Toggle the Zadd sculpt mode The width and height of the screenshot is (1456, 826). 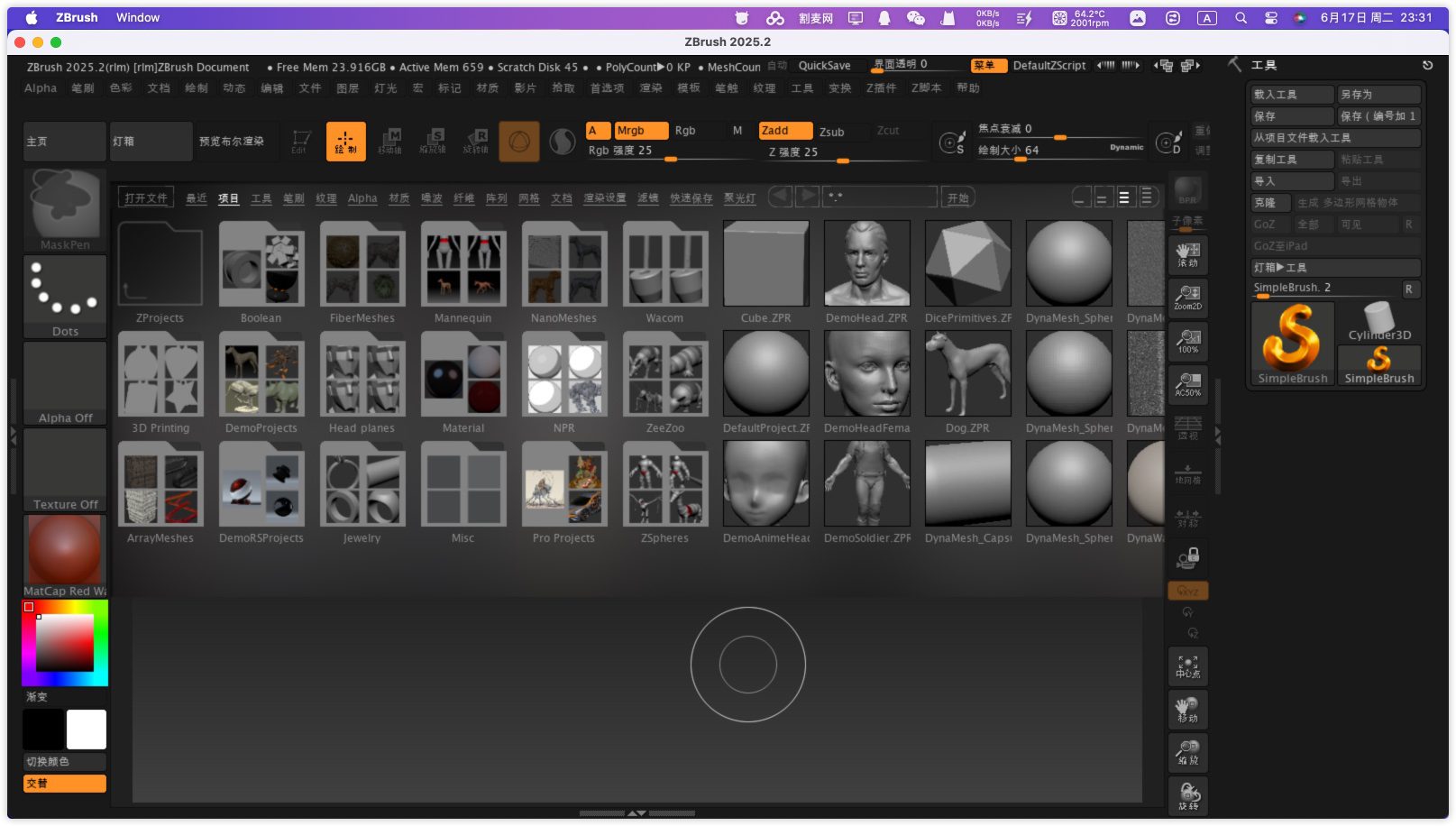pyautogui.click(x=784, y=131)
